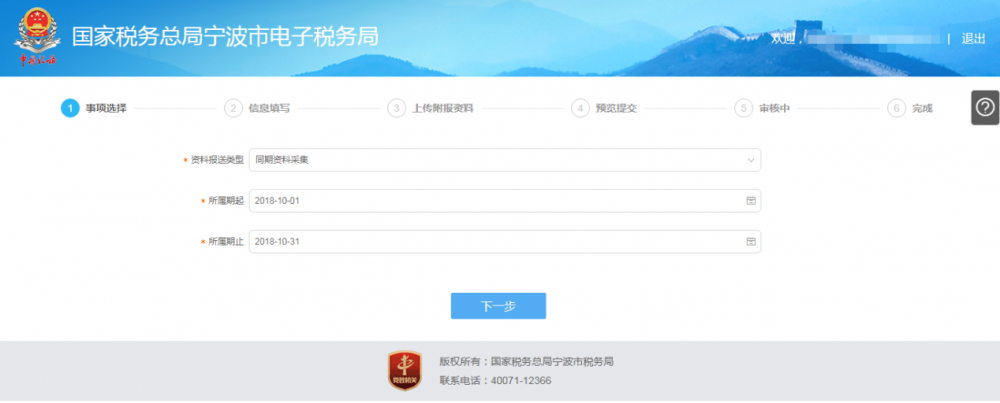Image resolution: width=1000 pixels, height=403 pixels.
Task: Select the 同期资料采集 combo box
Action: click(x=504, y=160)
